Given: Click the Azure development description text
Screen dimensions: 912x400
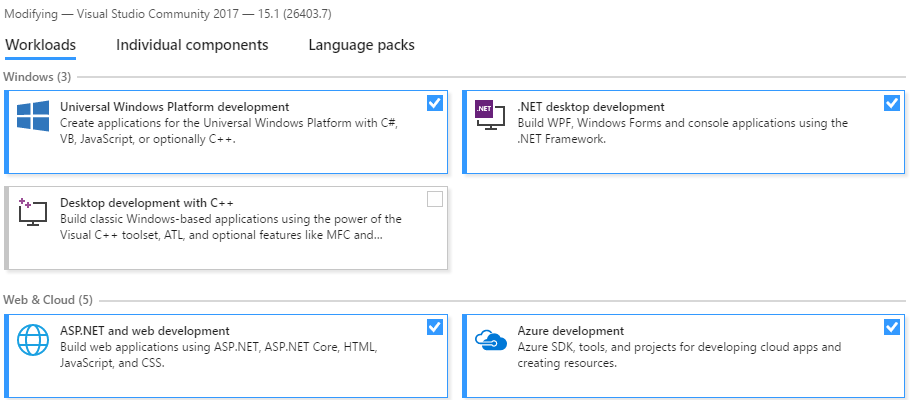Looking at the screenshot, I should coord(679,355).
